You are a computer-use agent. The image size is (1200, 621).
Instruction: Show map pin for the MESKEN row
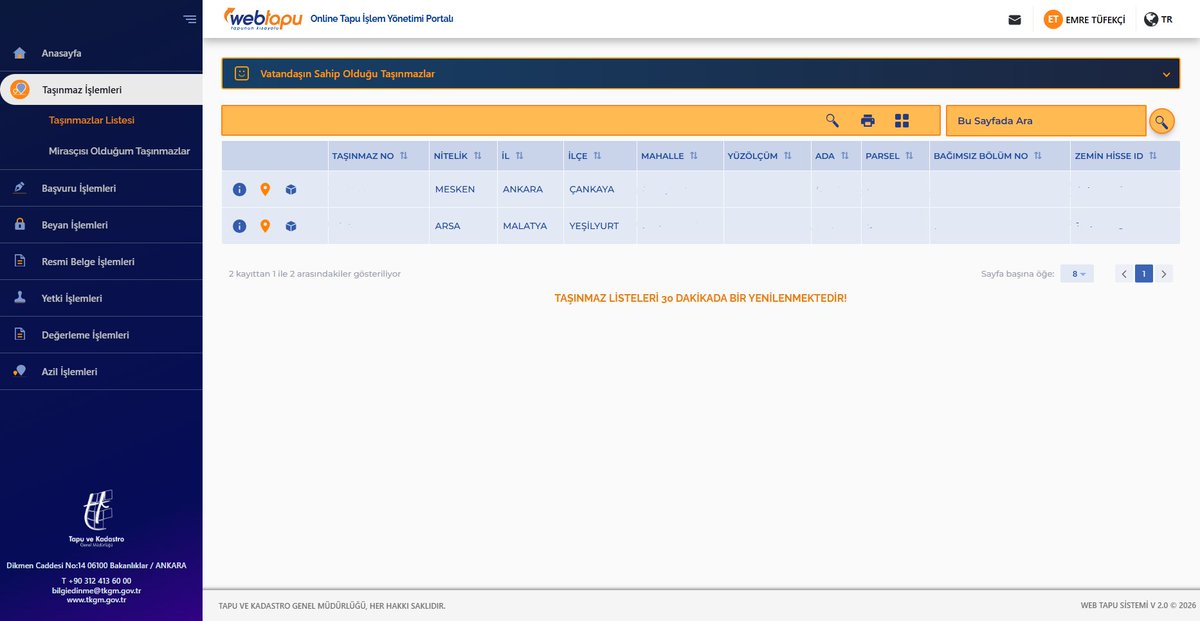265,189
